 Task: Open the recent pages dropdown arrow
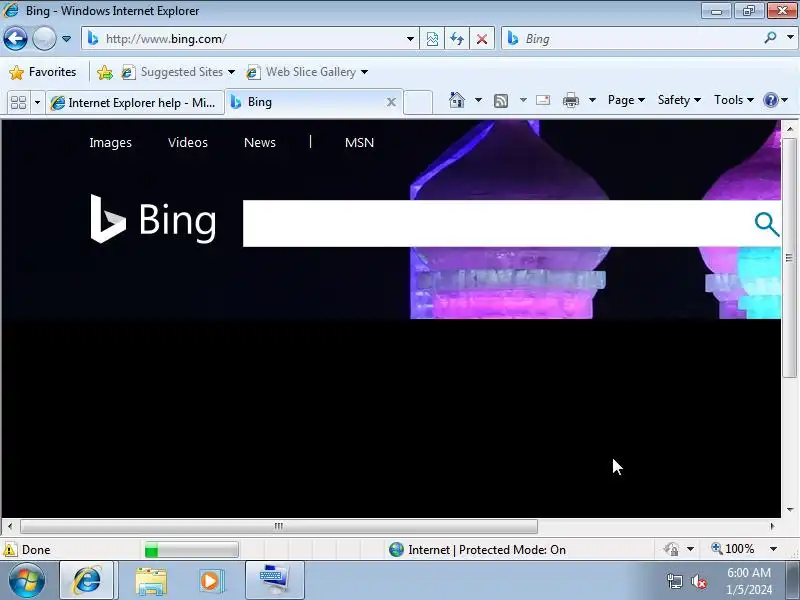[66, 39]
